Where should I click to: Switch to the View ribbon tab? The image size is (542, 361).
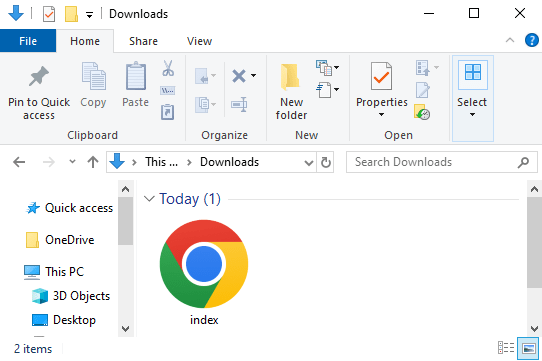coord(199,41)
